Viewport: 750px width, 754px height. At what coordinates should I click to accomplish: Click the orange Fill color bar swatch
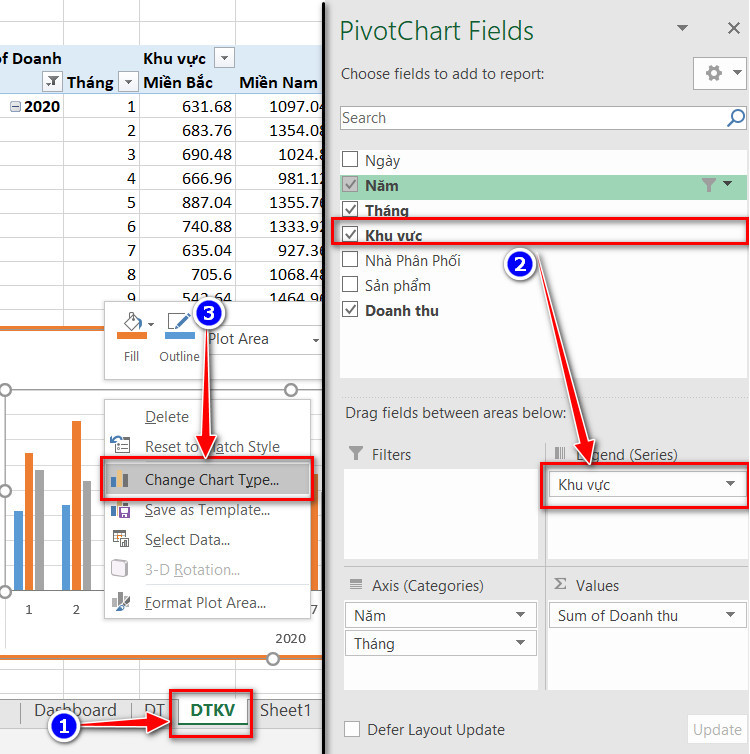[132, 336]
